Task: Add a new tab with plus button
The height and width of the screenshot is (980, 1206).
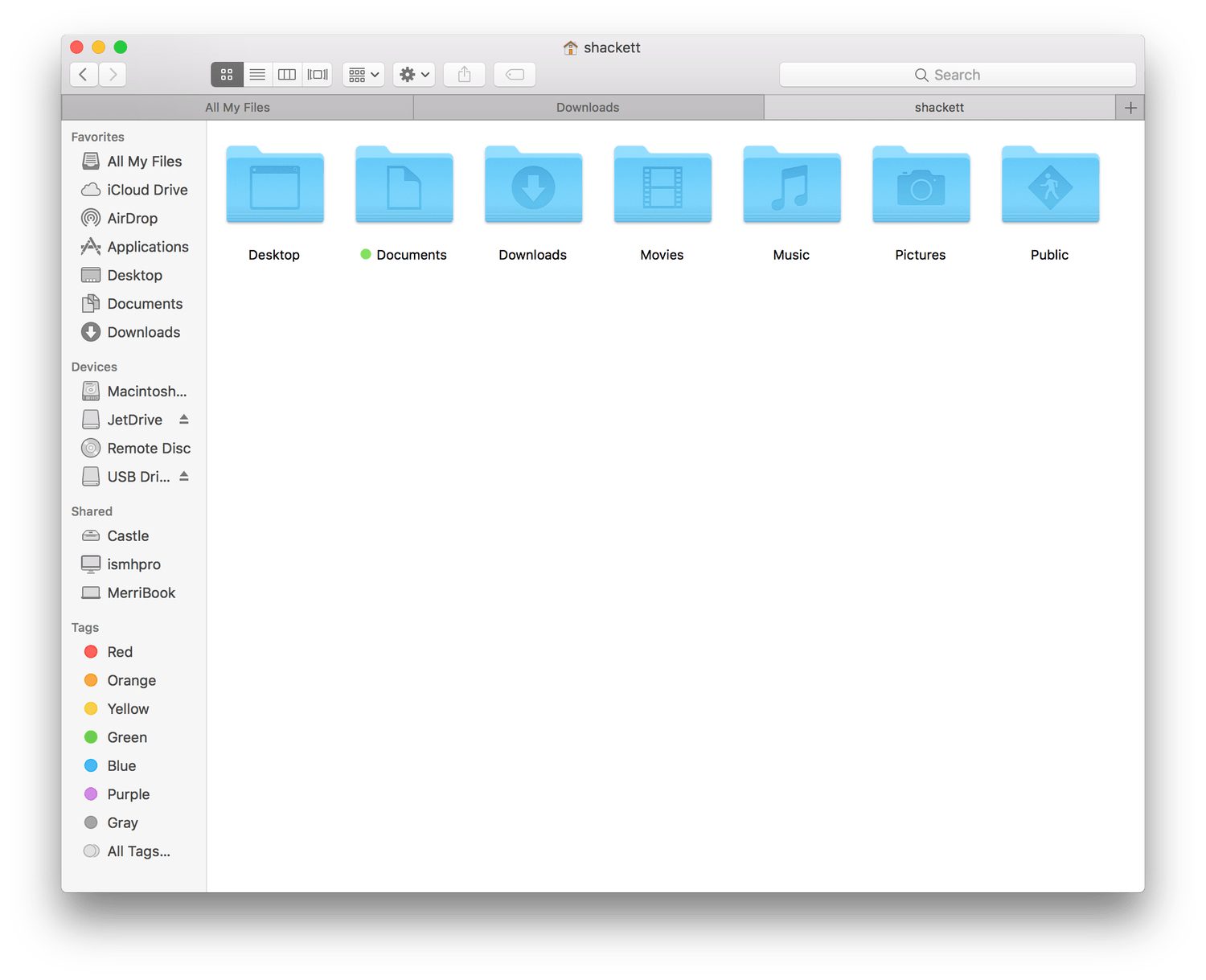Action: click(1130, 108)
